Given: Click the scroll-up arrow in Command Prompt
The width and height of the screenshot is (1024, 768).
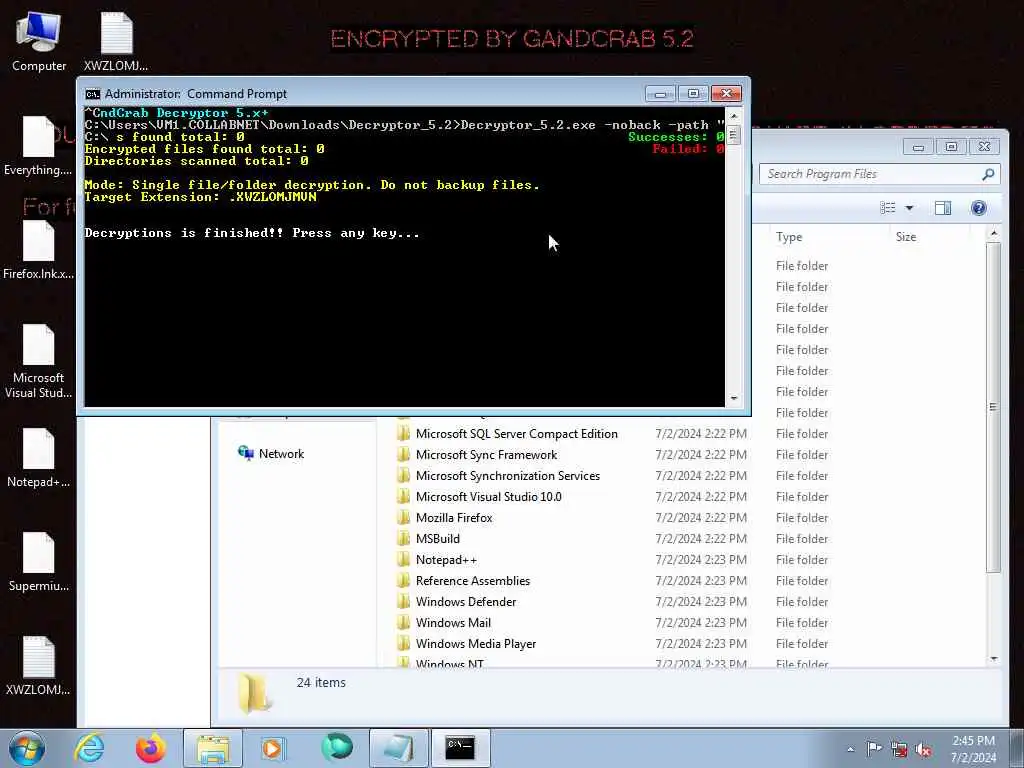Looking at the screenshot, I should click(733, 116).
